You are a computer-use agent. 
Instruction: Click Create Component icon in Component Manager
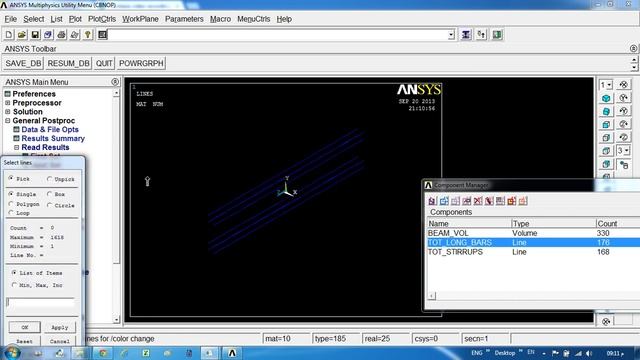pos(432,201)
